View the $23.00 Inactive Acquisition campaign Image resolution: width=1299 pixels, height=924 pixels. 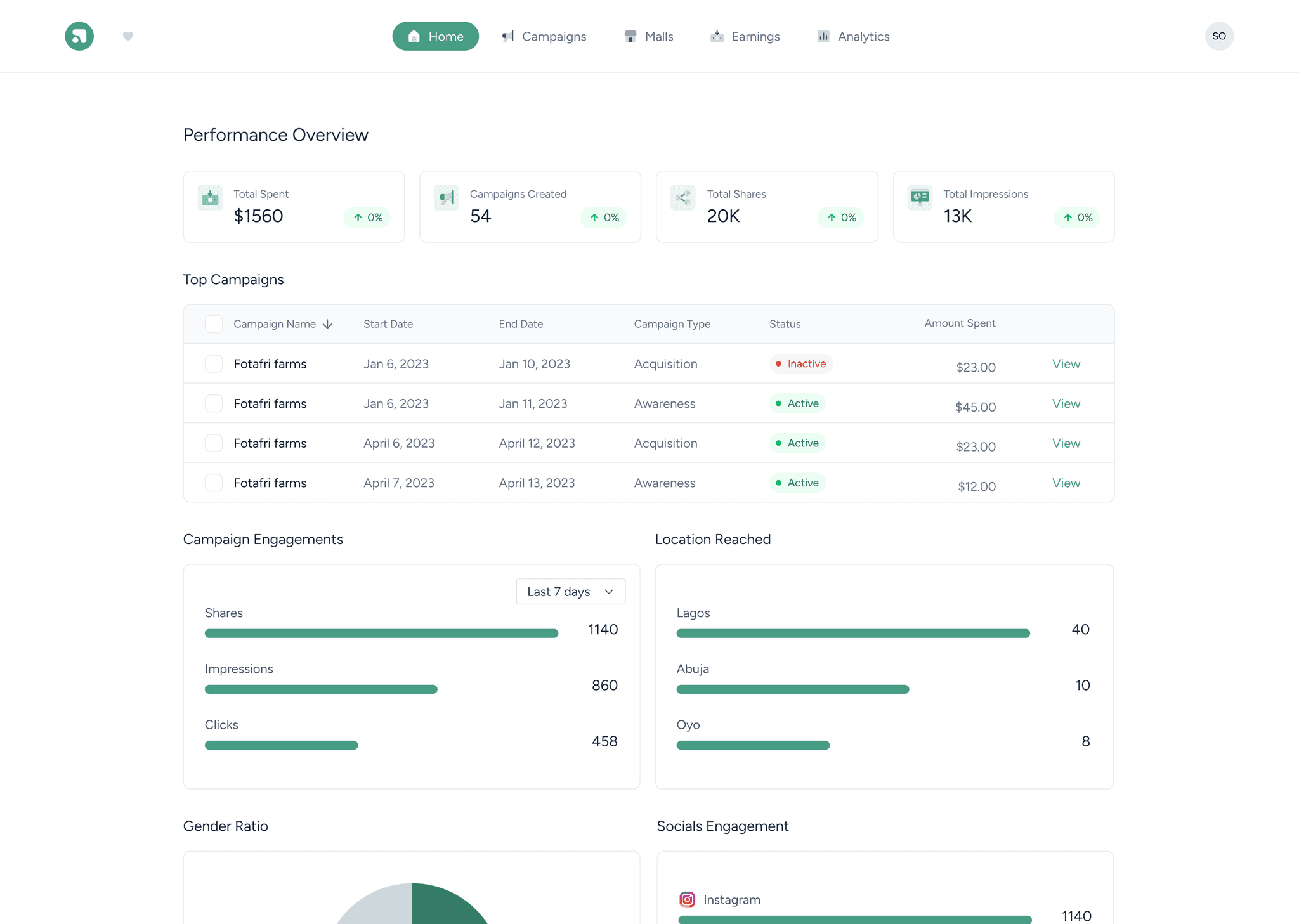coord(1066,364)
